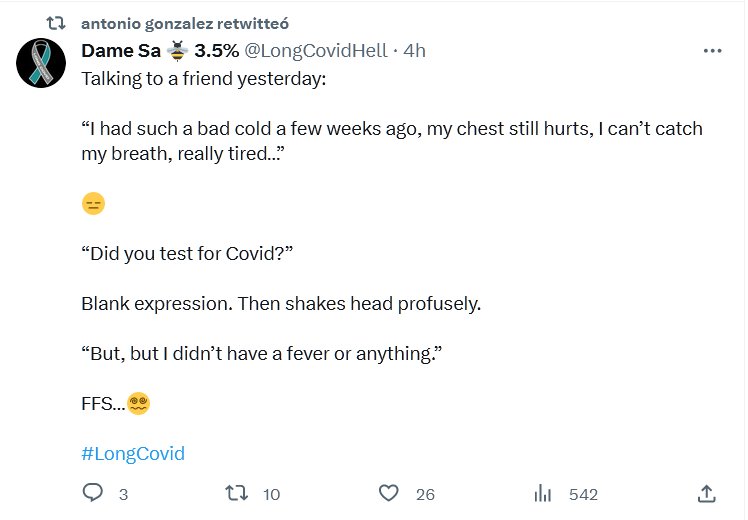Open view analytics bar chart icon
748x520 pixels.
544,493
